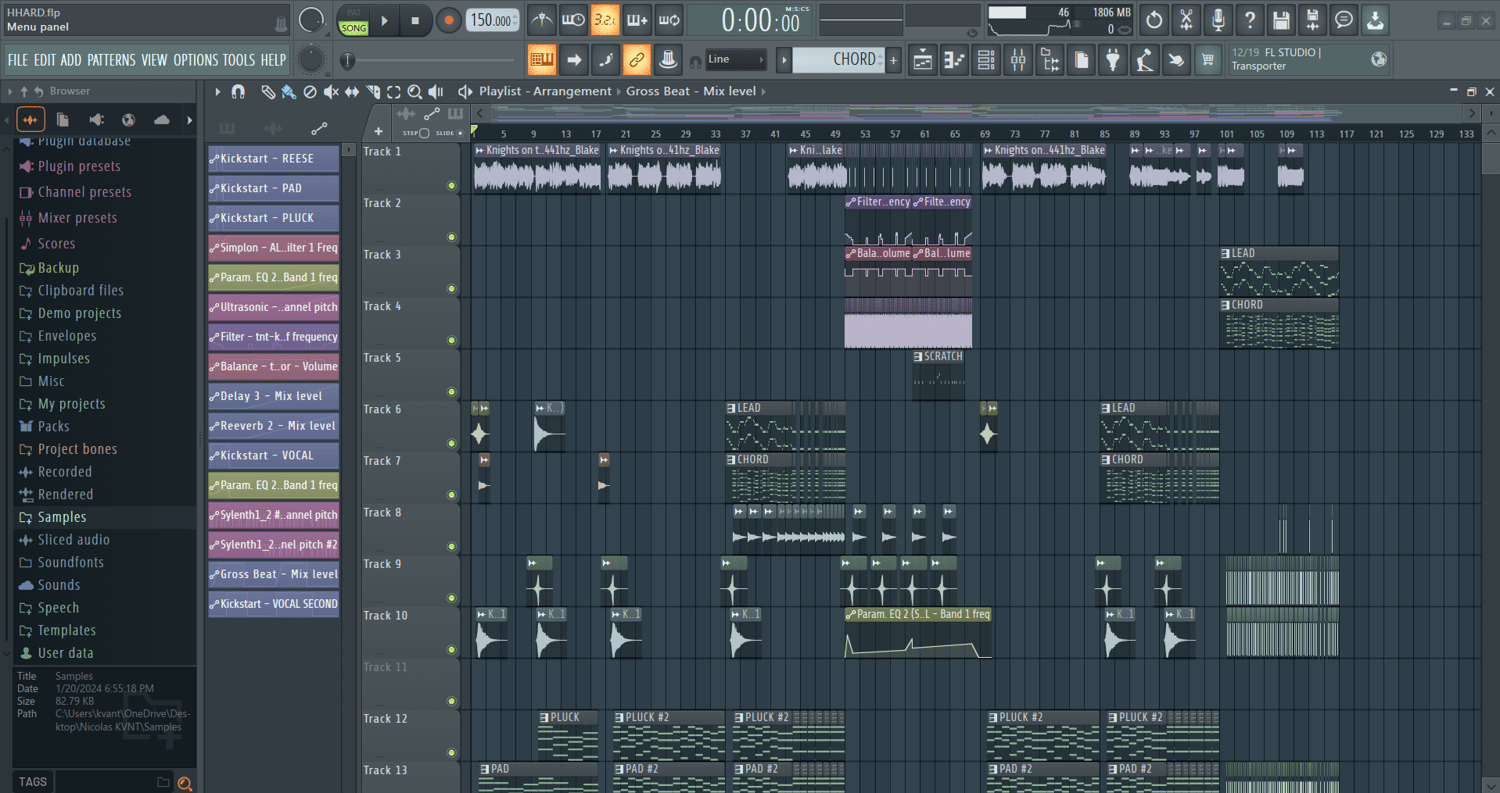Toggle Playlist snap magnet icon

238,91
